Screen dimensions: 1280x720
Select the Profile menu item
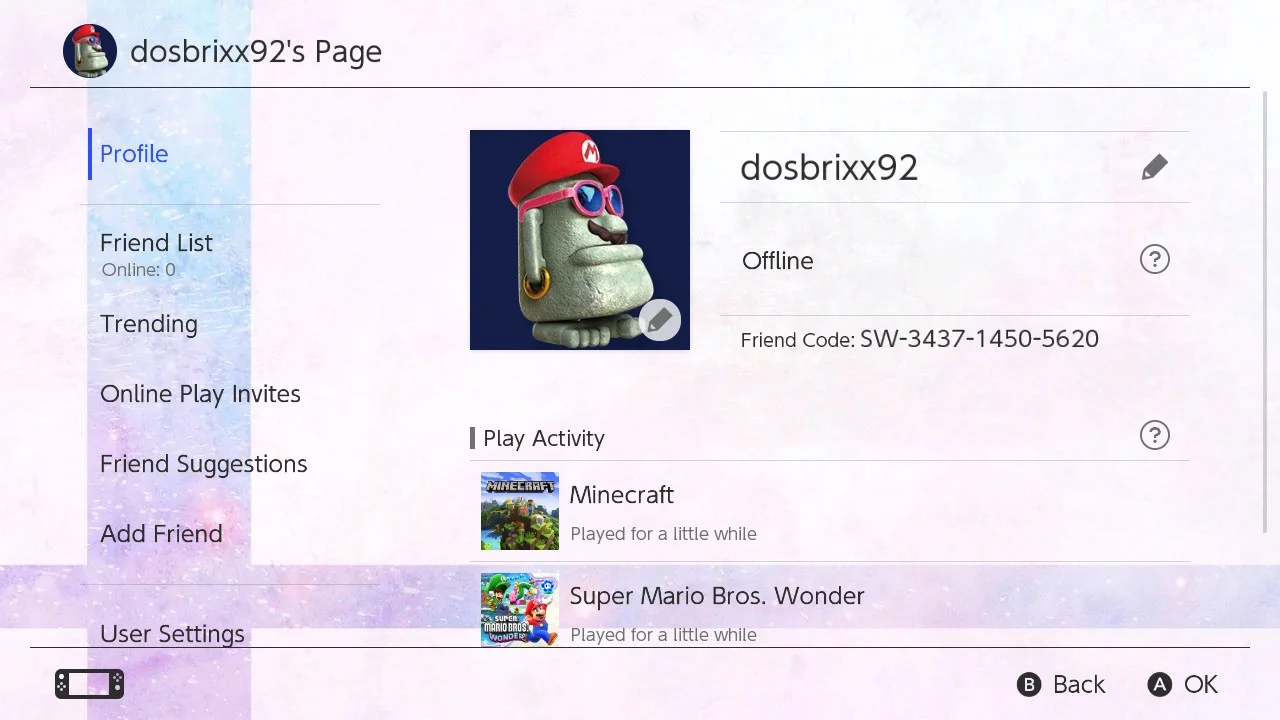(134, 154)
